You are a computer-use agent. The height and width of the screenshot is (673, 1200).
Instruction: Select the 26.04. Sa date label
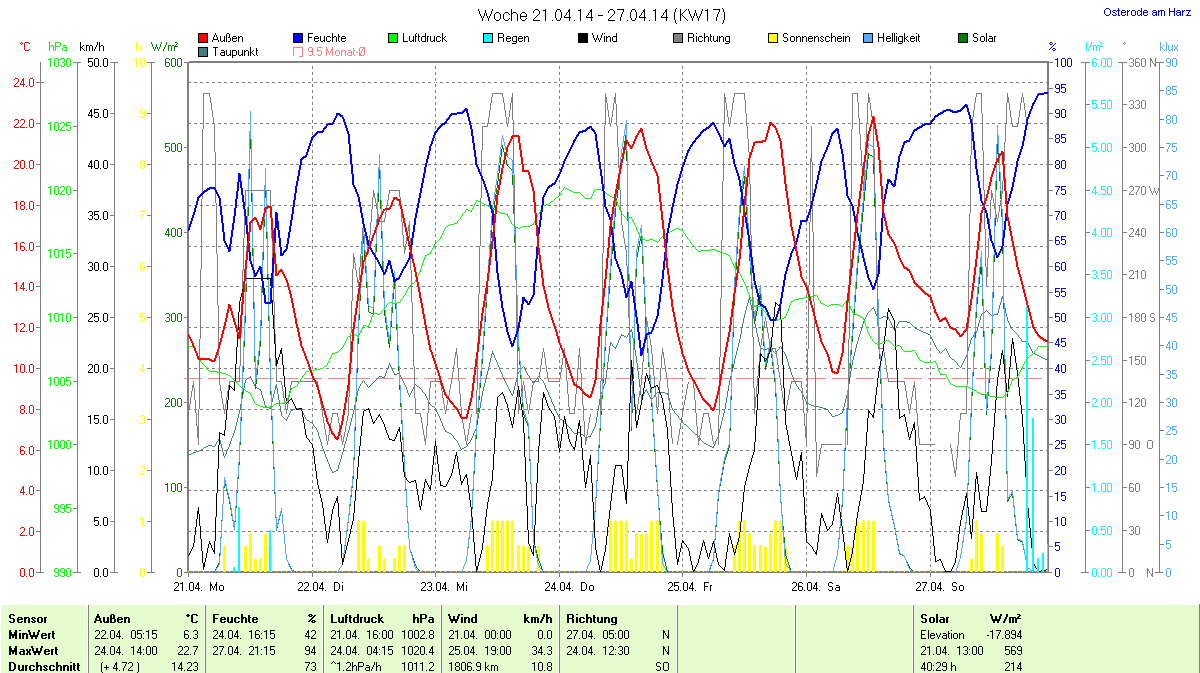[x=815, y=587]
